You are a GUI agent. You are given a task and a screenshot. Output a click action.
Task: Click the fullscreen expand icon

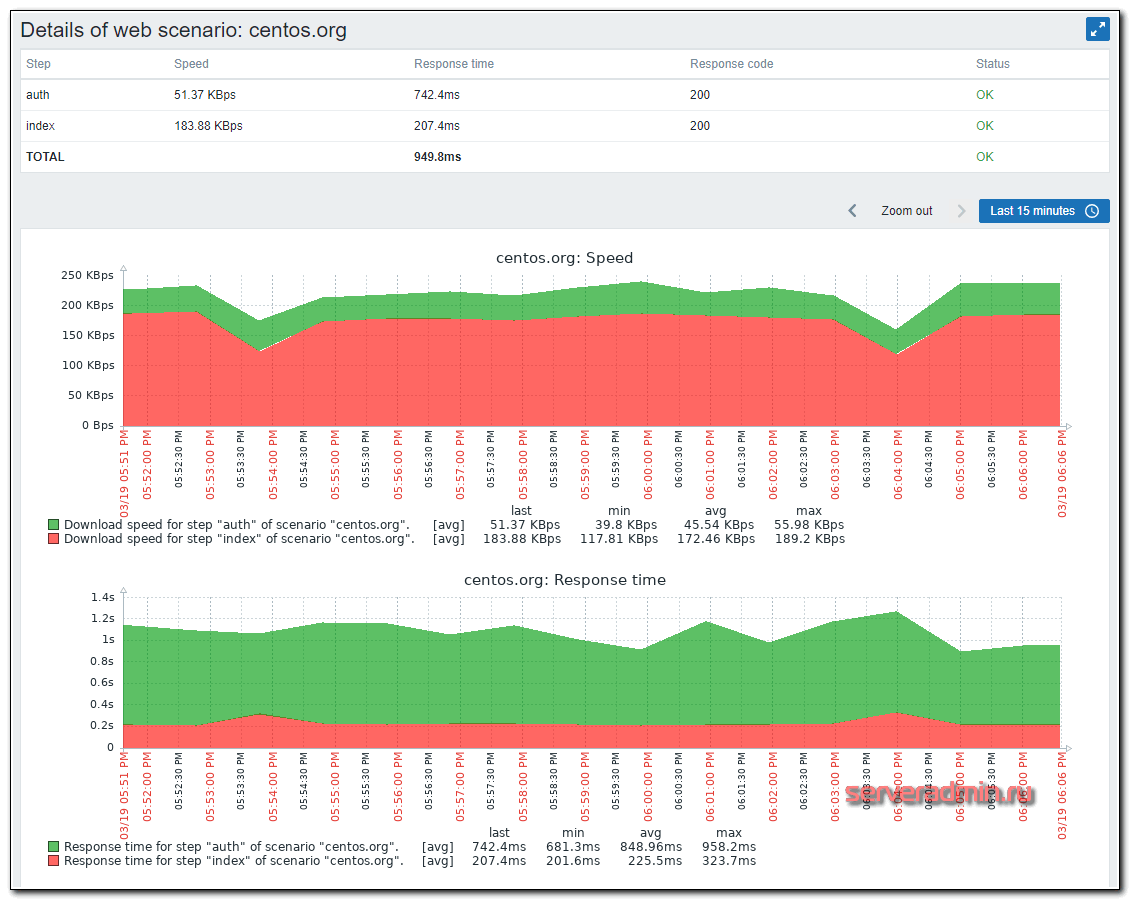coord(1097,29)
